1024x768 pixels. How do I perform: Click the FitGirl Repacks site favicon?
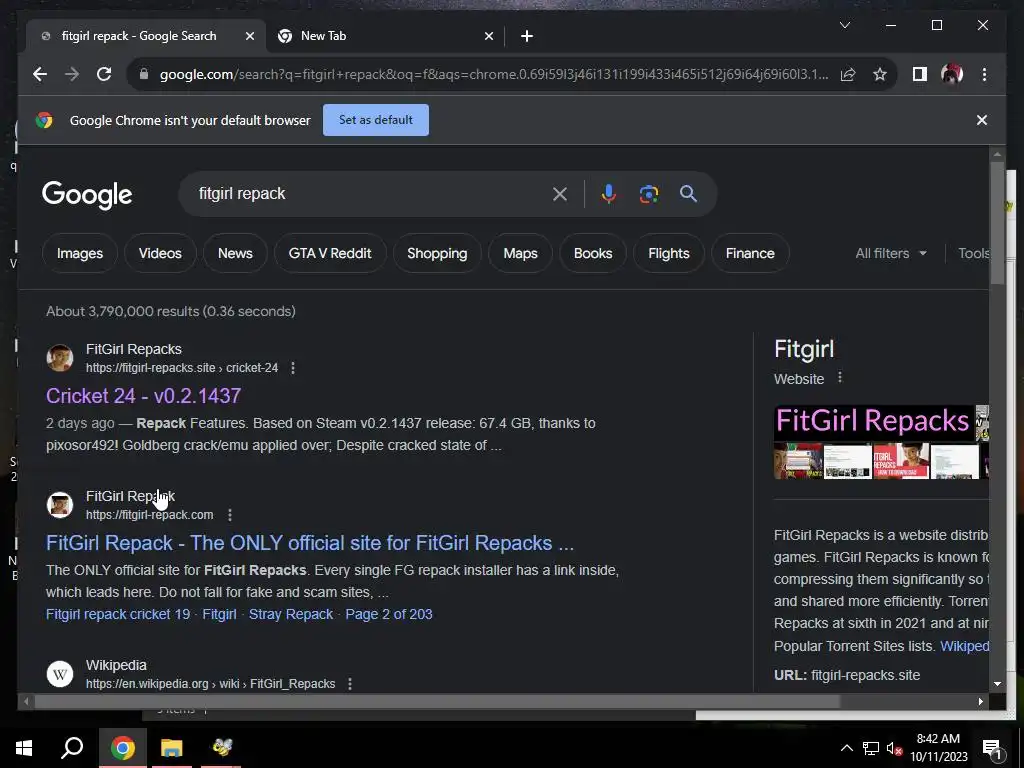[x=59, y=358]
